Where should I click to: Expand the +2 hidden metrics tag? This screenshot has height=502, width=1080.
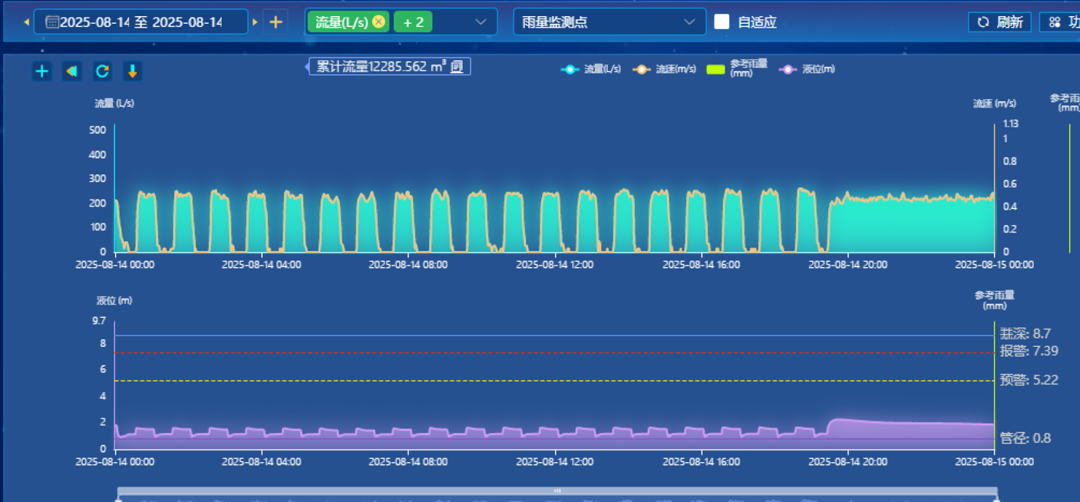pos(412,22)
